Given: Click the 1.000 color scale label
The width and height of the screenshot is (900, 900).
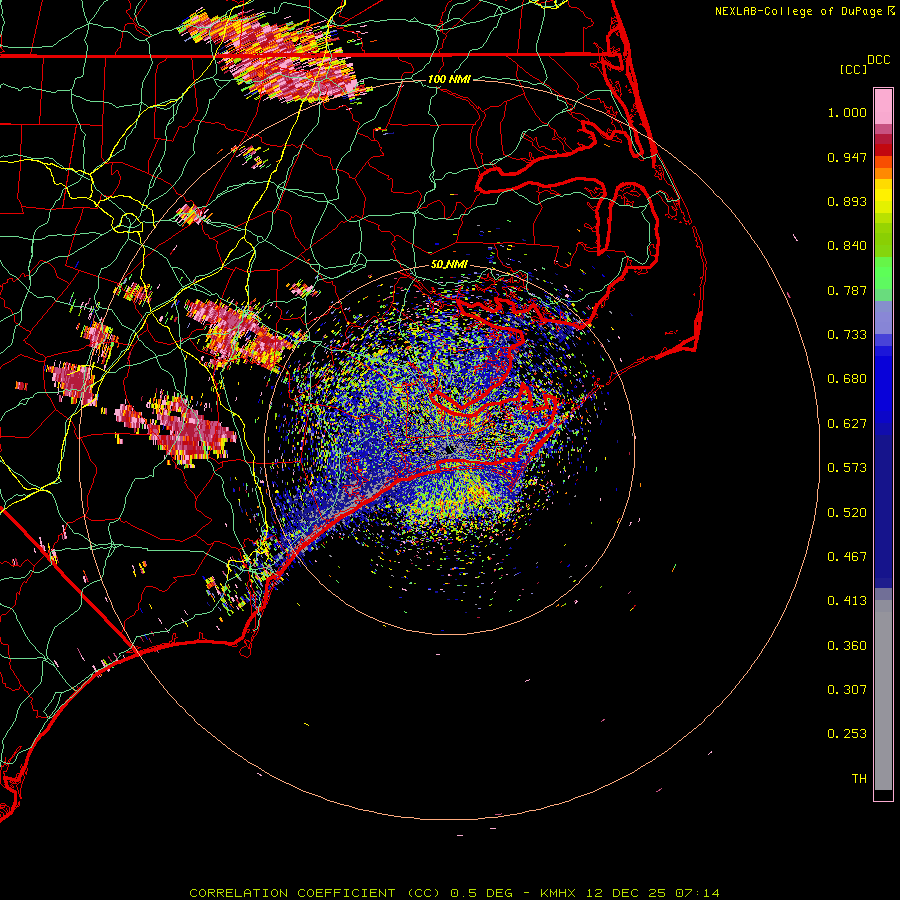Looking at the screenshot, I should coord(847,112).
